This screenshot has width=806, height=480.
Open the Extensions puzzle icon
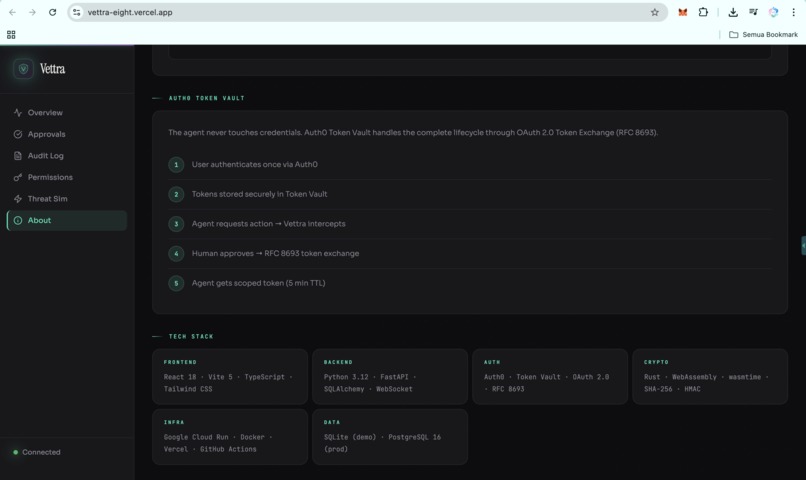pyautogui.click(x=703, y=12)
